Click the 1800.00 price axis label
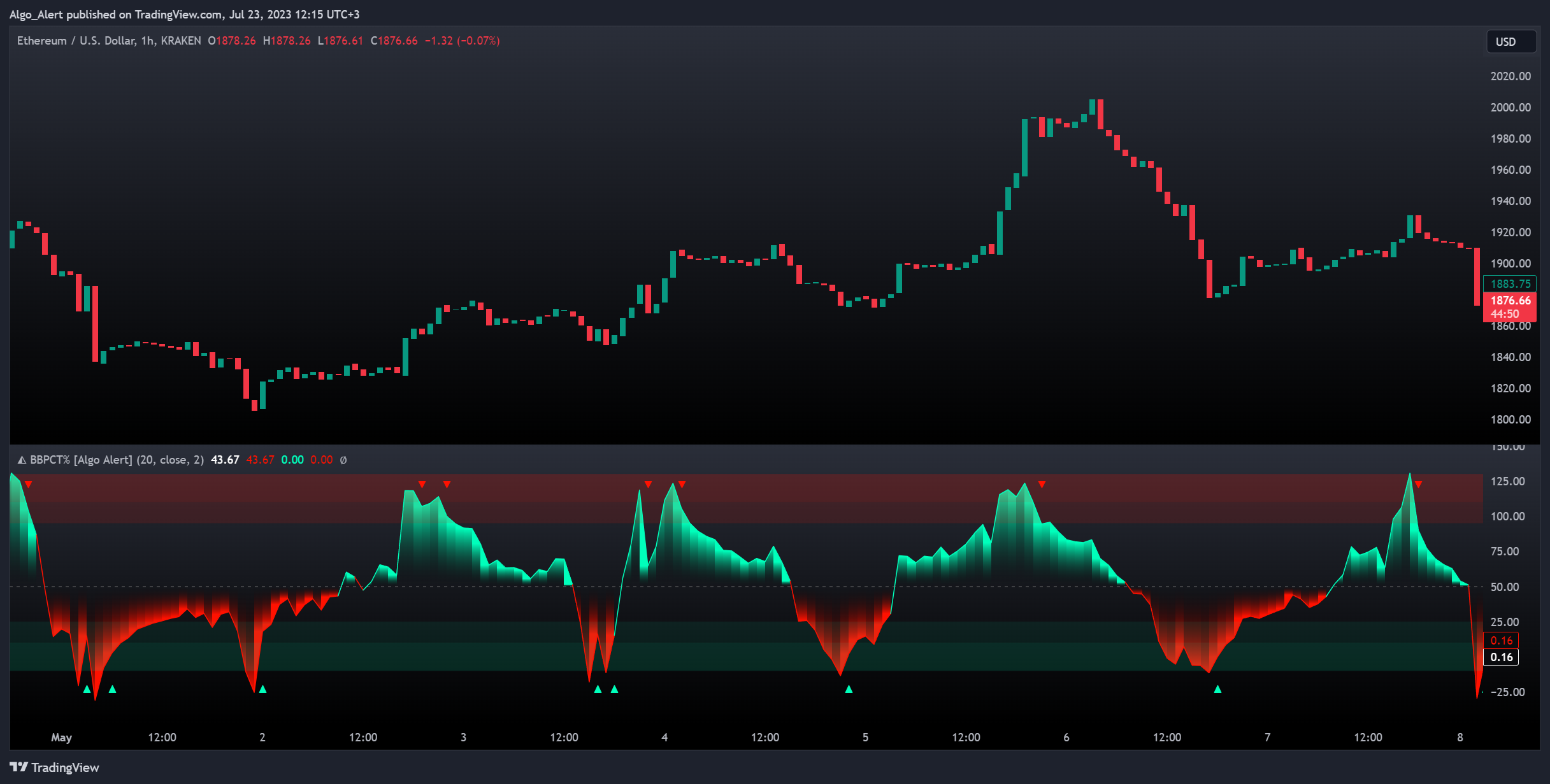Screen dimensions: 1550x784 pos(1511,420)
